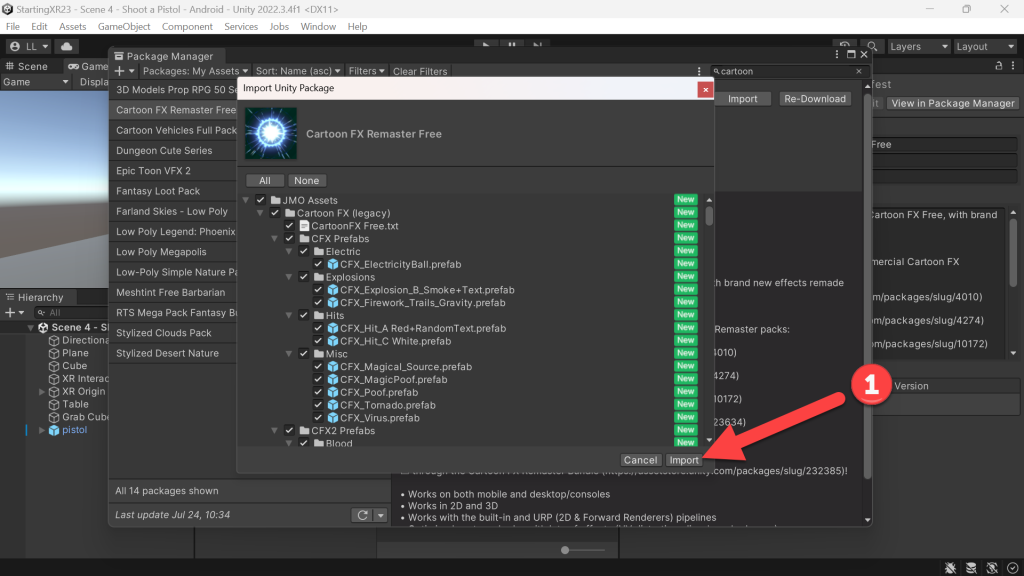Click the CFX_MagicPoof prefab cube icon
The image size is (1024, 576).
tap(332, 379)
